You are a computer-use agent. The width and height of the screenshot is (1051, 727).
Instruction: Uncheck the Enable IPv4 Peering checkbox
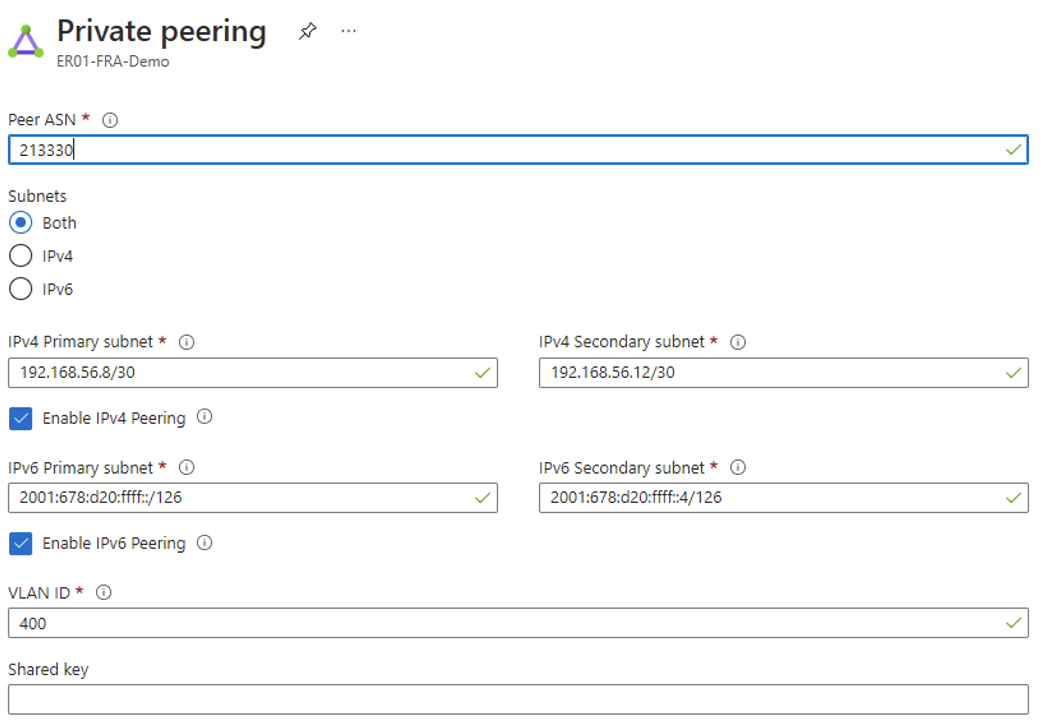21,418
